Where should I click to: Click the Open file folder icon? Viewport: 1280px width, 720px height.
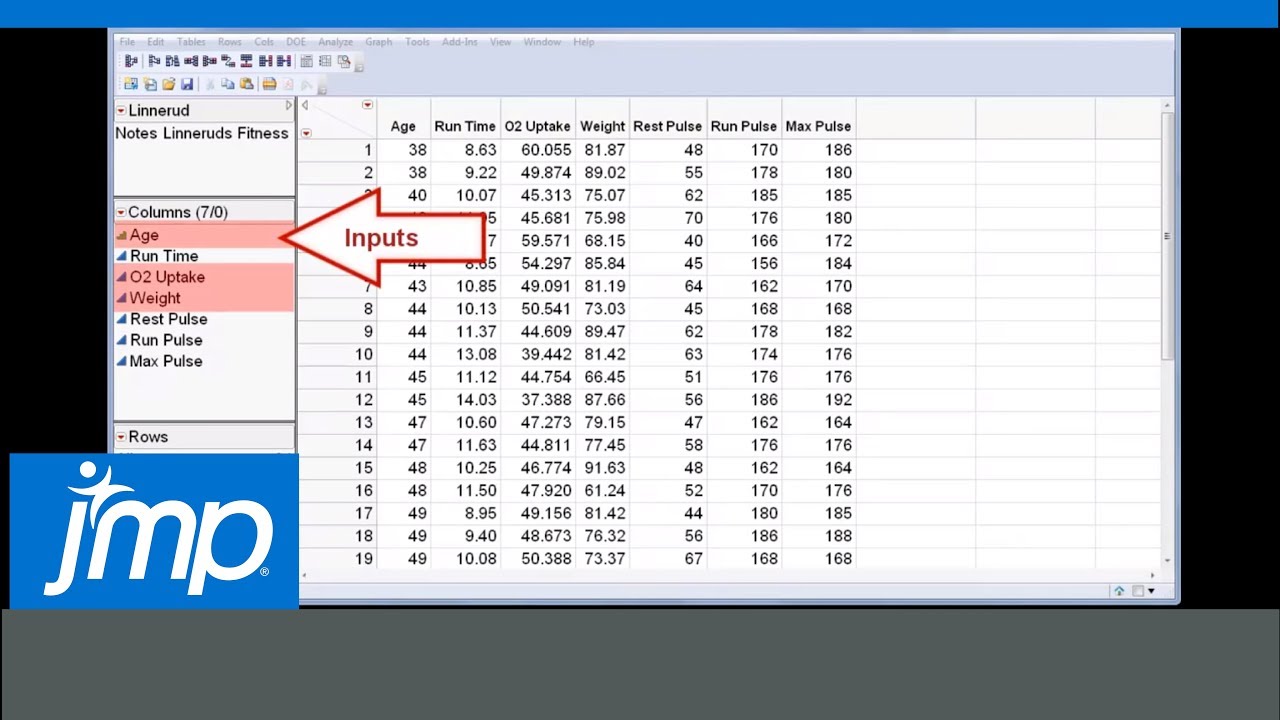point(169,84)
